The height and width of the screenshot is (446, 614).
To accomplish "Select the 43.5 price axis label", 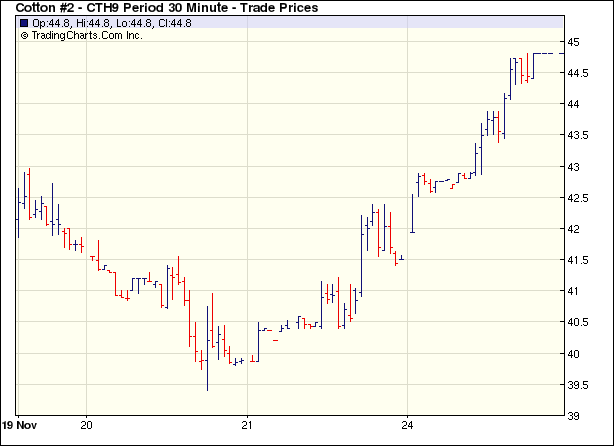I will (x=579, y=135).
